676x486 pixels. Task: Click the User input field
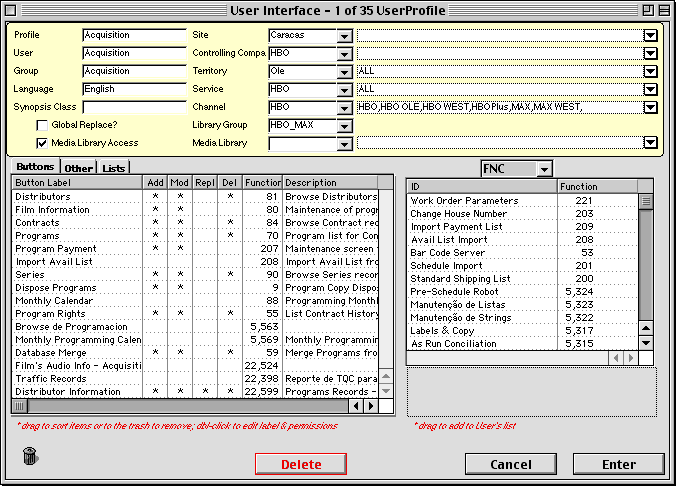coord(135,53)
